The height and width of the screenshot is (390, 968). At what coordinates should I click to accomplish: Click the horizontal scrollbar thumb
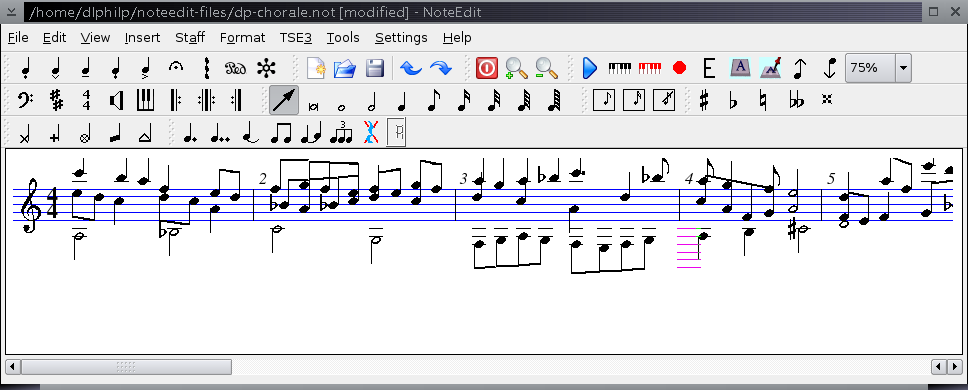pyautogui.click(x=126, y=367)
